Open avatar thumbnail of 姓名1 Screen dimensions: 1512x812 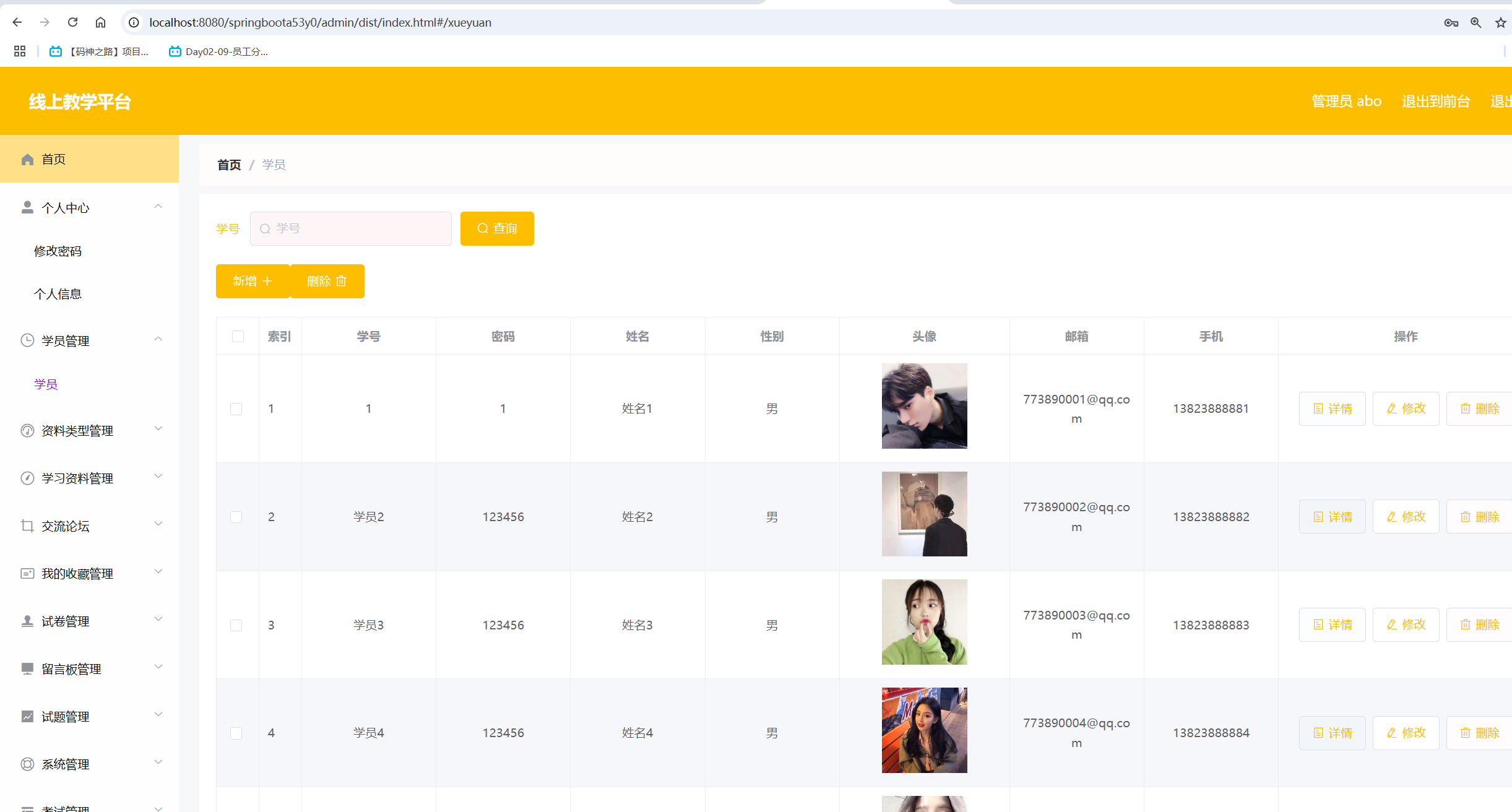coord(925,406)
